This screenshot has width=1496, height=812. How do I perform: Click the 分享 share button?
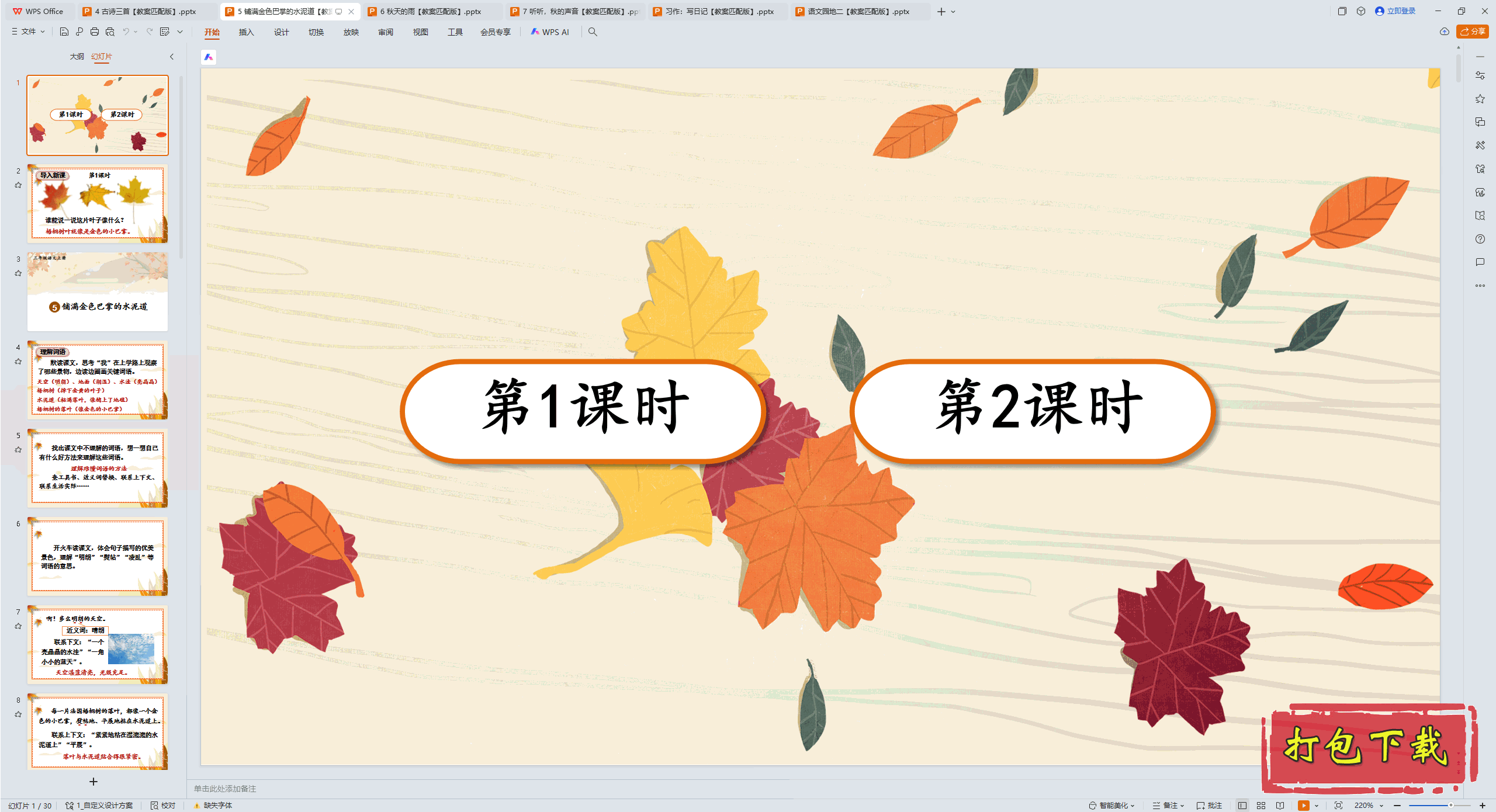[x=1473, y=32]
